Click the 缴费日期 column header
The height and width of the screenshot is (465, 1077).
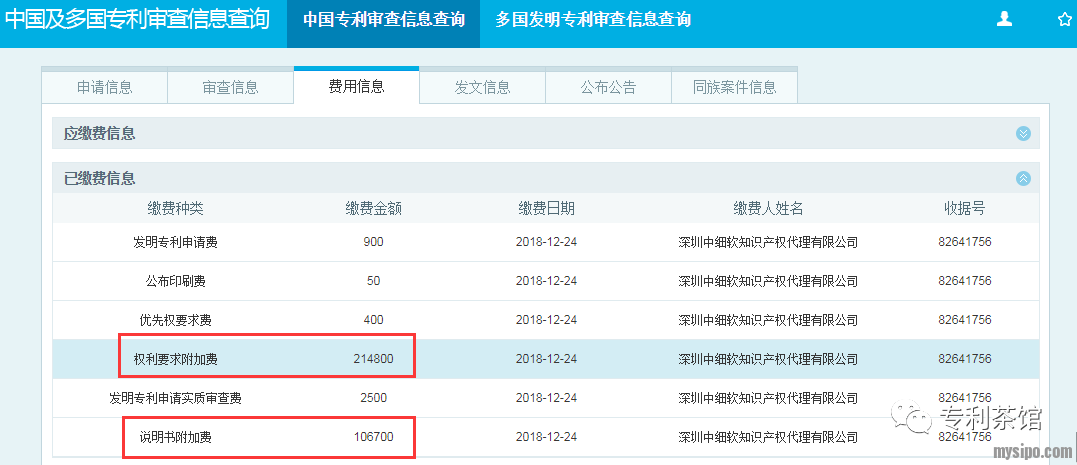click(x=546, y=208)
